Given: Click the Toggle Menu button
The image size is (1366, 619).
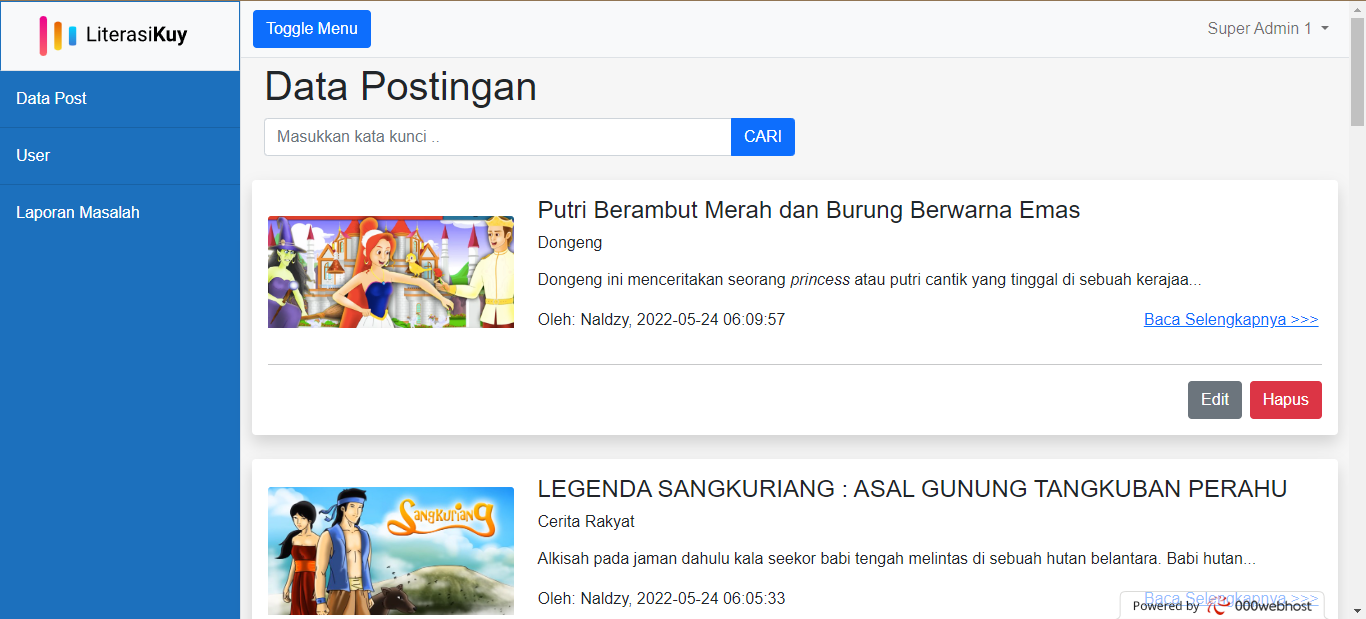Looking at the screenshot, I should coord(312,29).
